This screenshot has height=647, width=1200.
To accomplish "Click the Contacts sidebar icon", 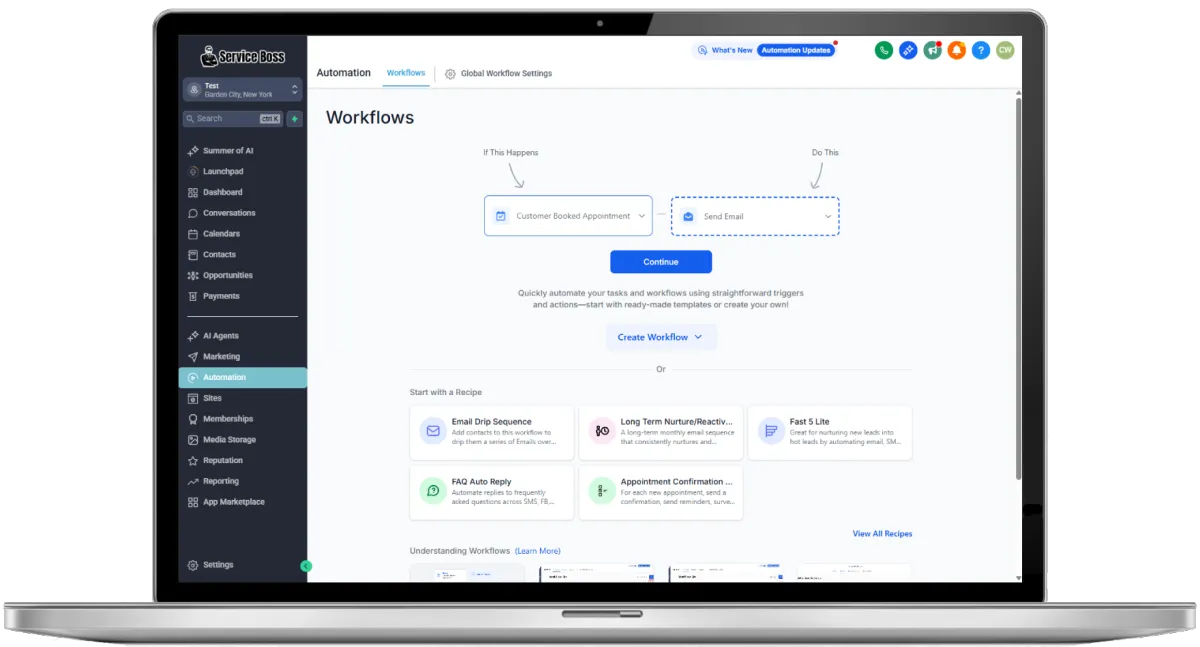I will pos(193,255).
